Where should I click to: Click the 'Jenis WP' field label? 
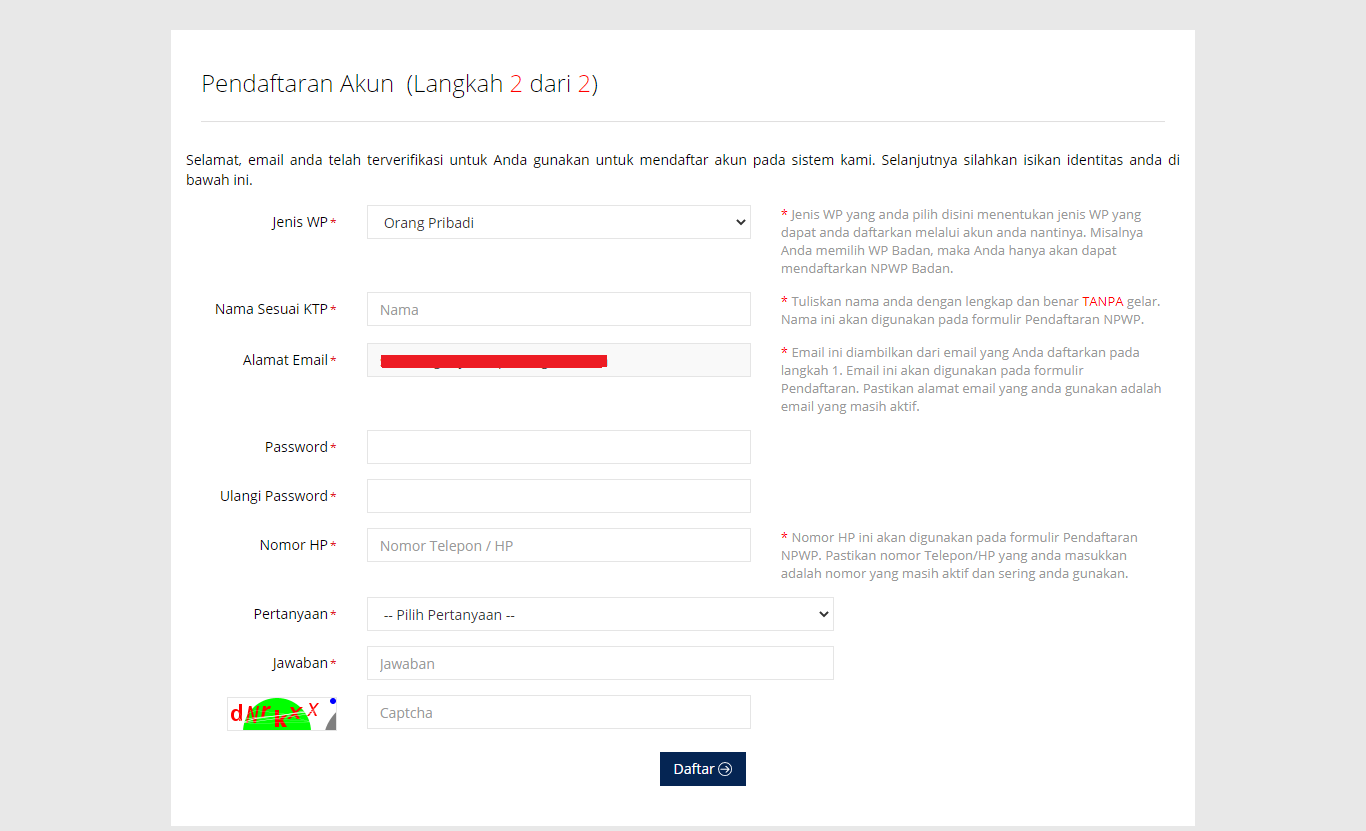[300, 222]
